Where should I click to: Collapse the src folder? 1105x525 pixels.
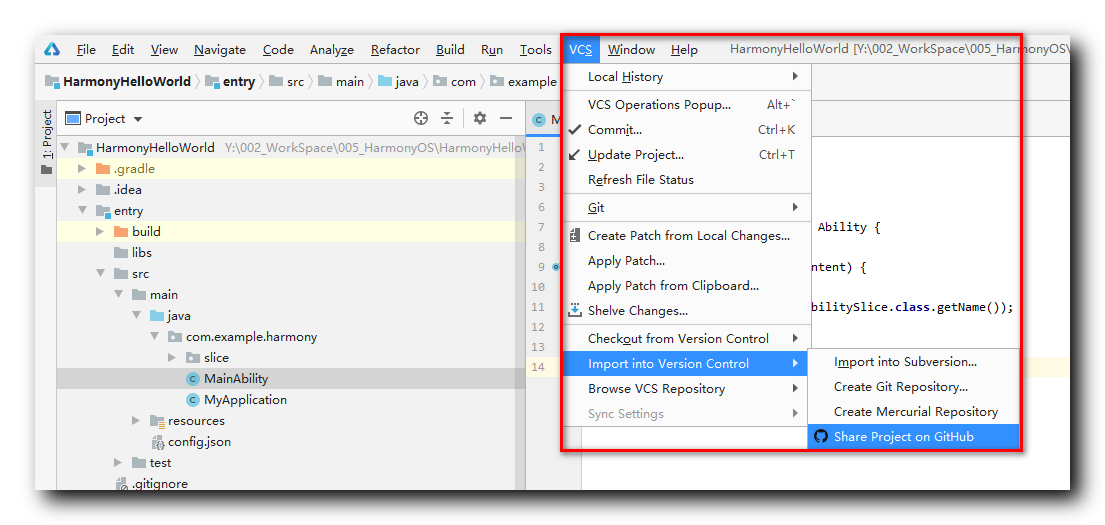pyautogui.click(x=100, y=274)
